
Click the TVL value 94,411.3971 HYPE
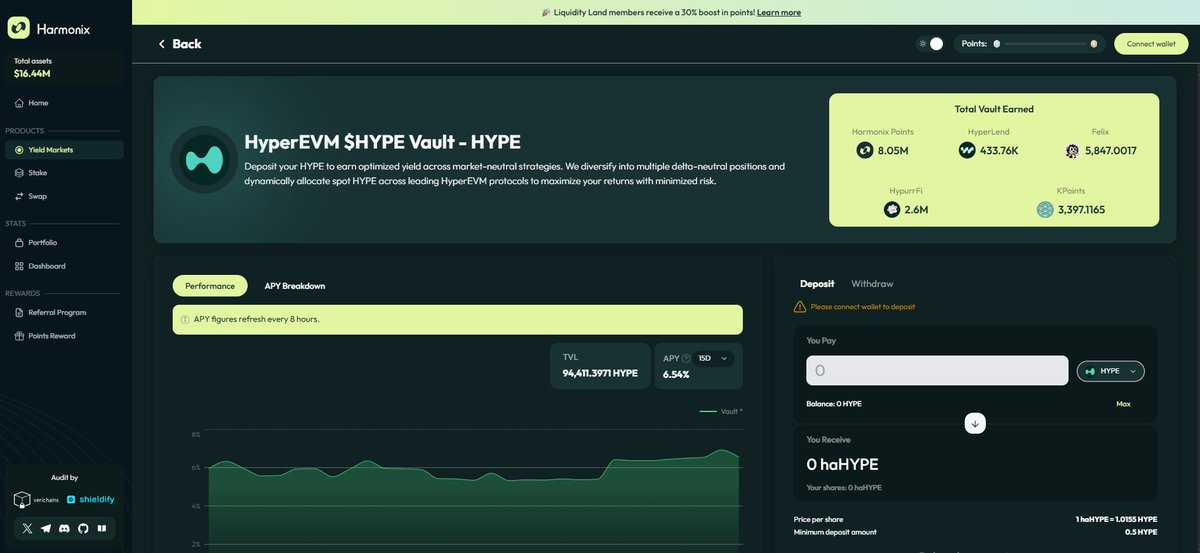tap(600, 373)
